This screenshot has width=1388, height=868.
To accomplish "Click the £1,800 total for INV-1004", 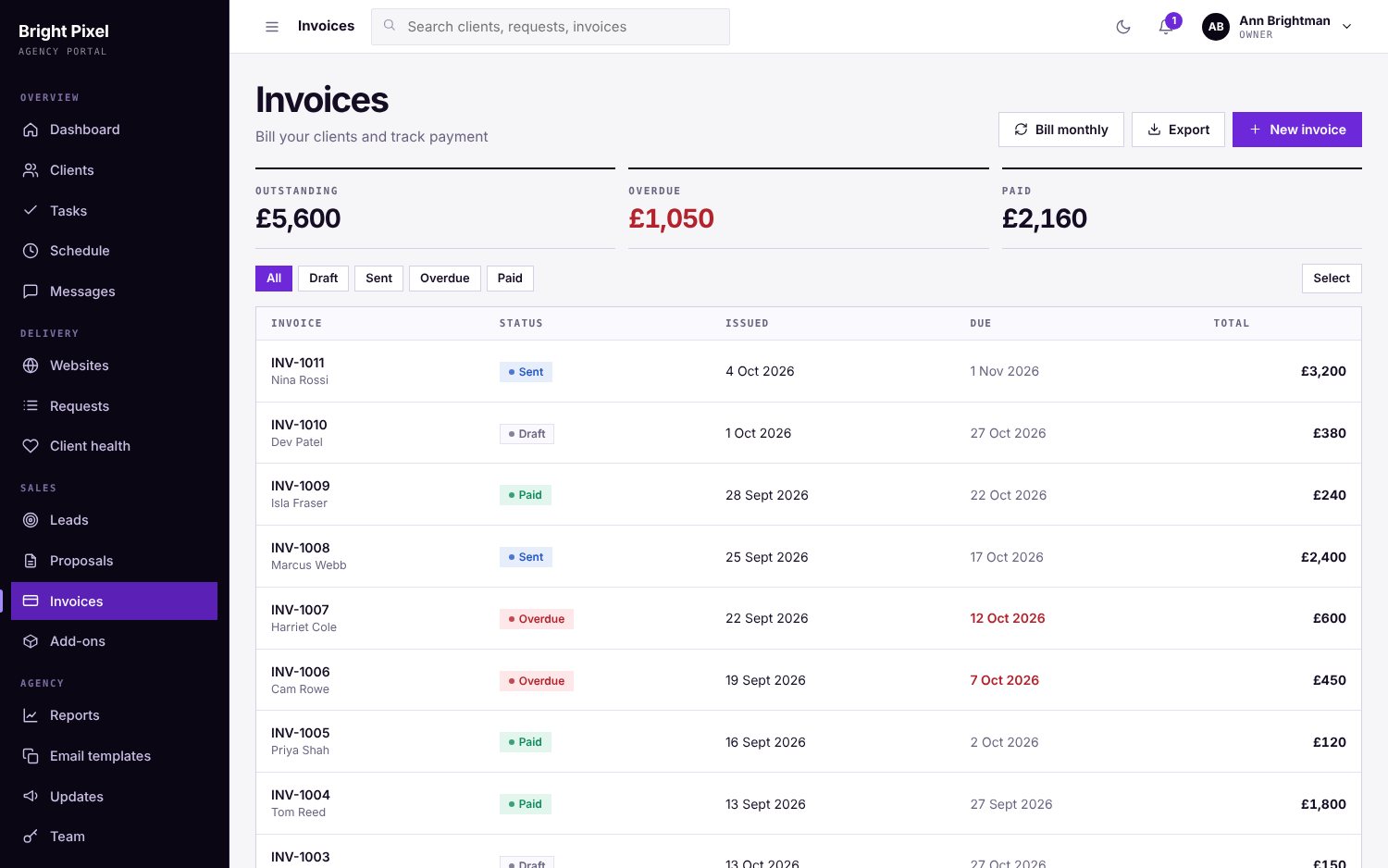I will [x=1323, y=804].
